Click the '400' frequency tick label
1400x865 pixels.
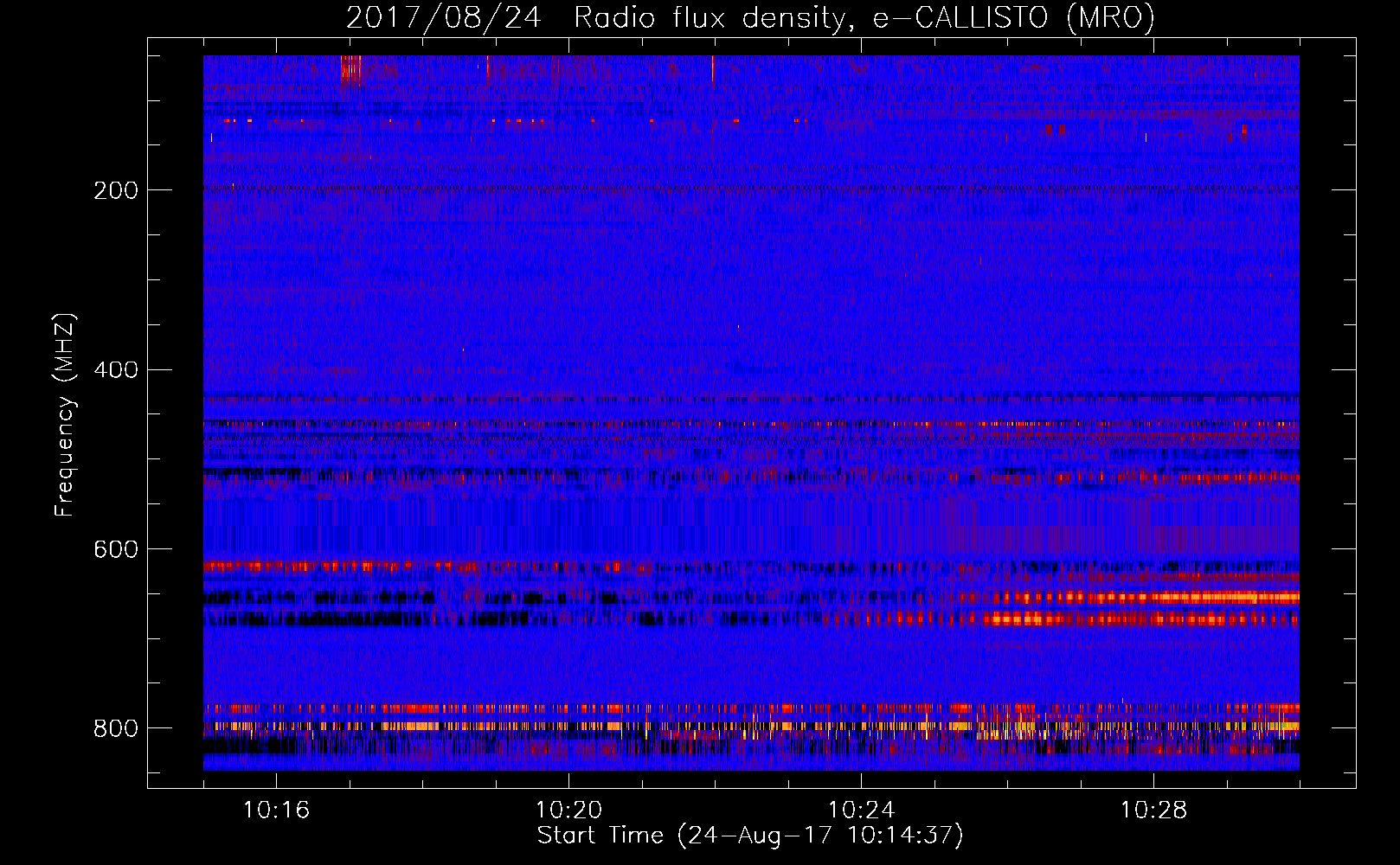coord(116,370)
